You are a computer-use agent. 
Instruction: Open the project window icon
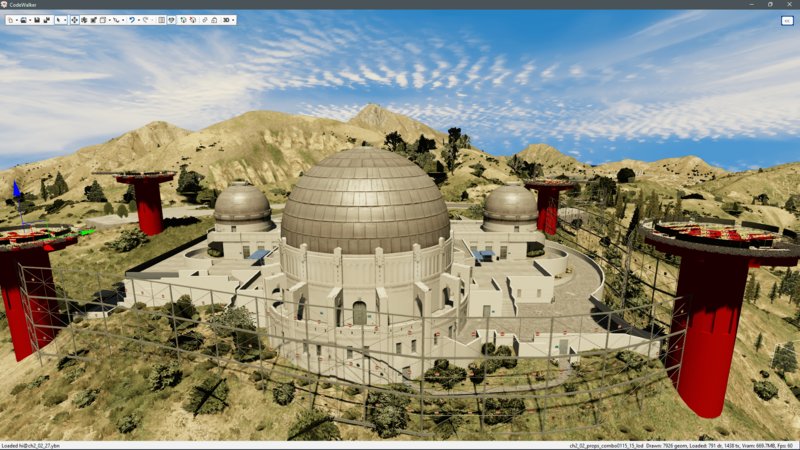click(x=171, y=20)
